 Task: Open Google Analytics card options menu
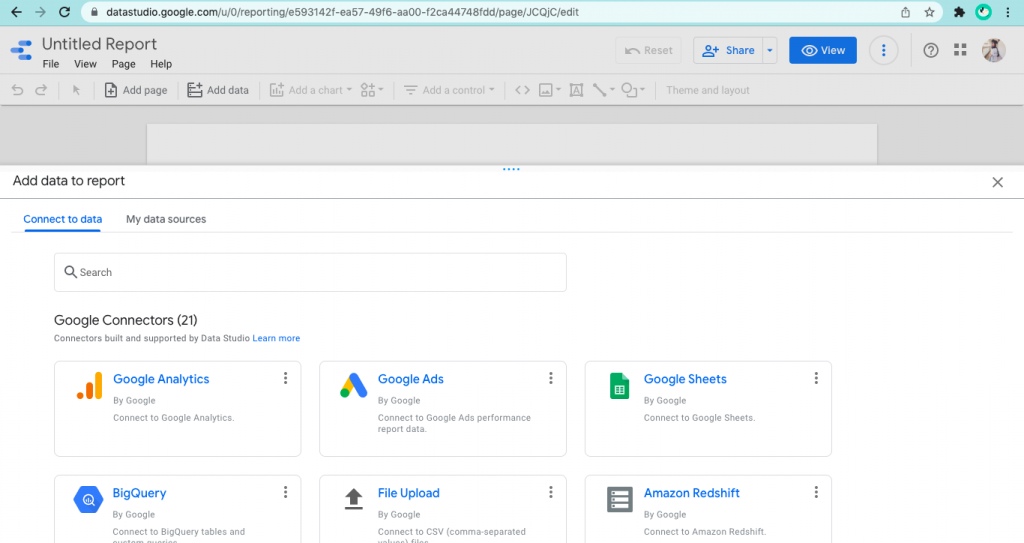pos(285,378)
